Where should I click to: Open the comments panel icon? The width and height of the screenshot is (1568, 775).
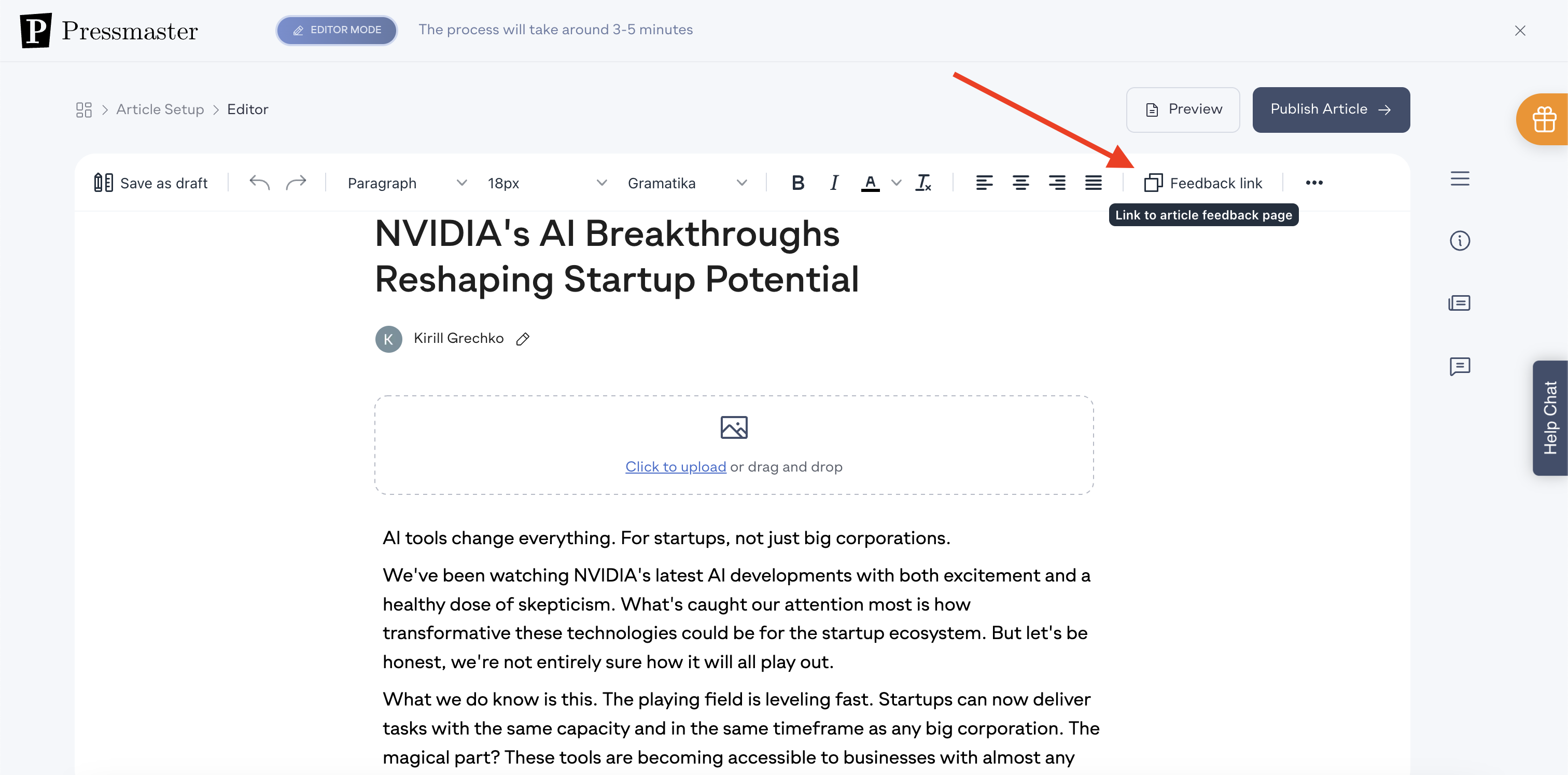[x=1460, y=366]
